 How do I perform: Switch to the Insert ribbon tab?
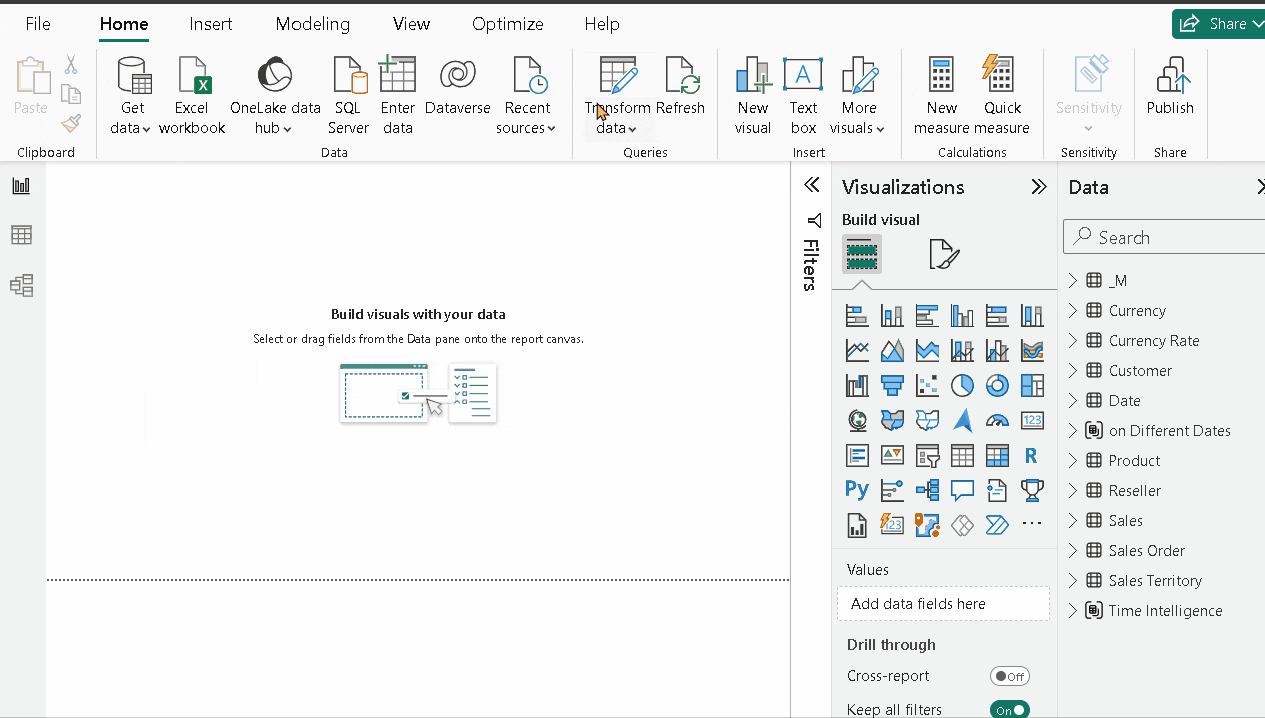click(211, 24)
